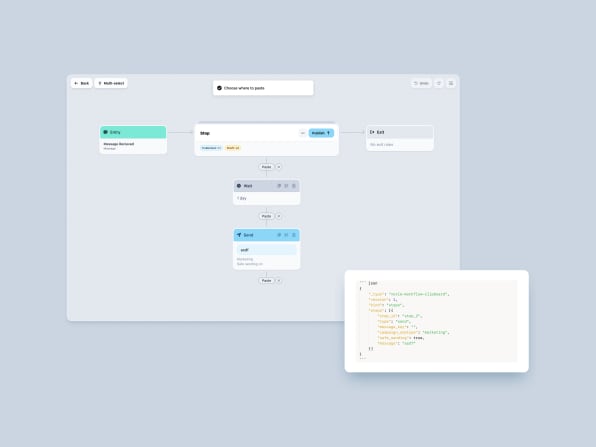This screenshot has width=596, height=447.
Task: Click the plus button between Wait and Send
Action: [x=279, y=216]
